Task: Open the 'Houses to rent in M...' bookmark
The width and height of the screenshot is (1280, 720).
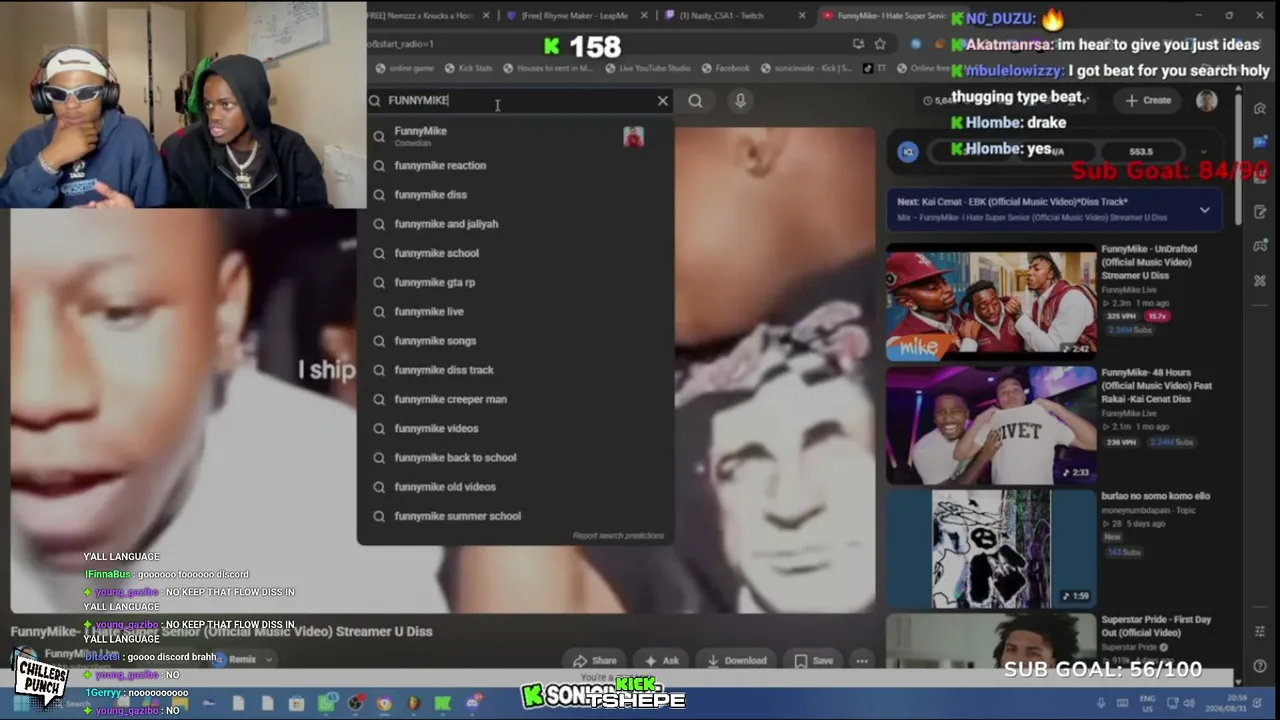Action: click(x=548, y=68)
